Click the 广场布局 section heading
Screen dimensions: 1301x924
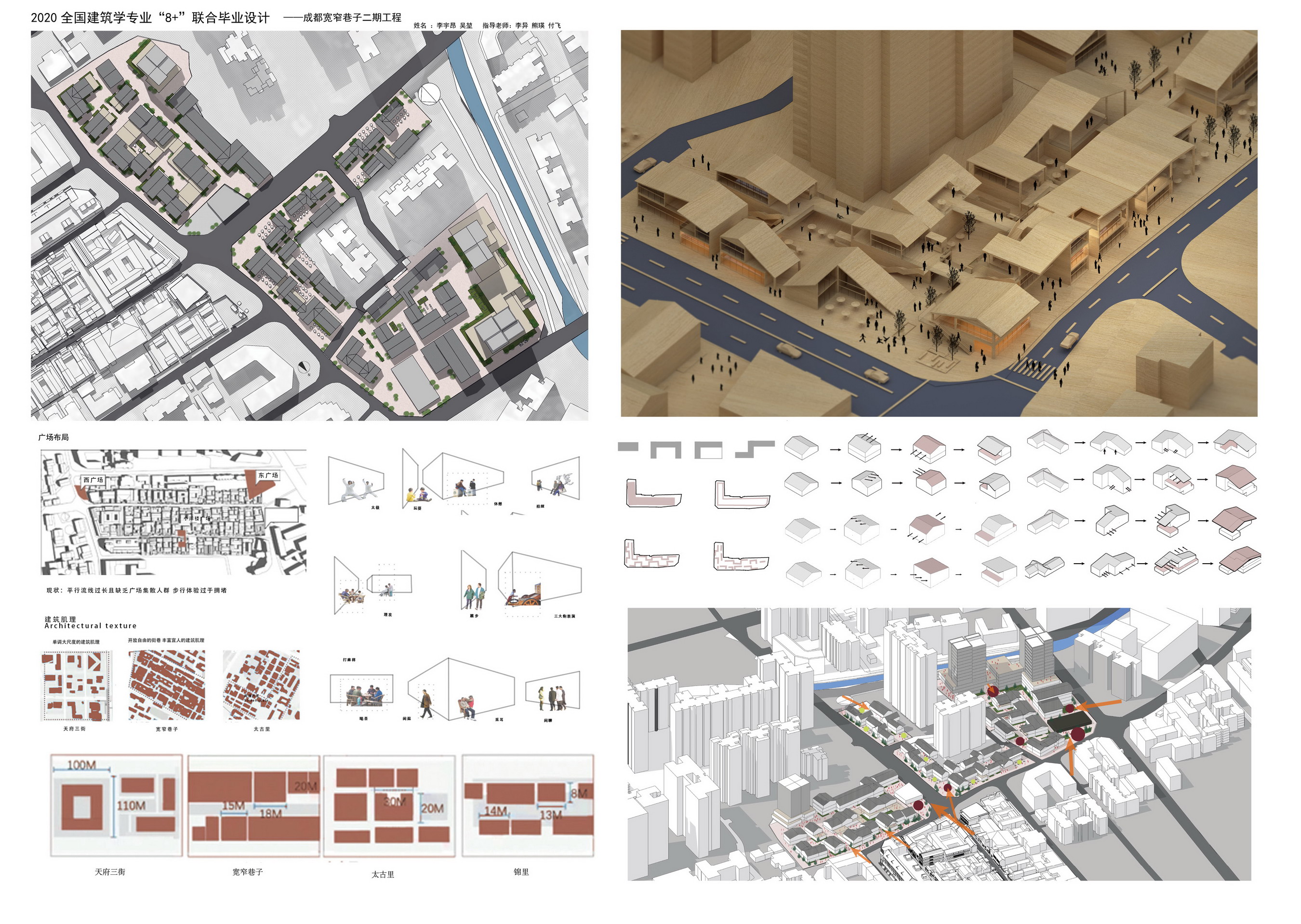(x=53, y=437)
